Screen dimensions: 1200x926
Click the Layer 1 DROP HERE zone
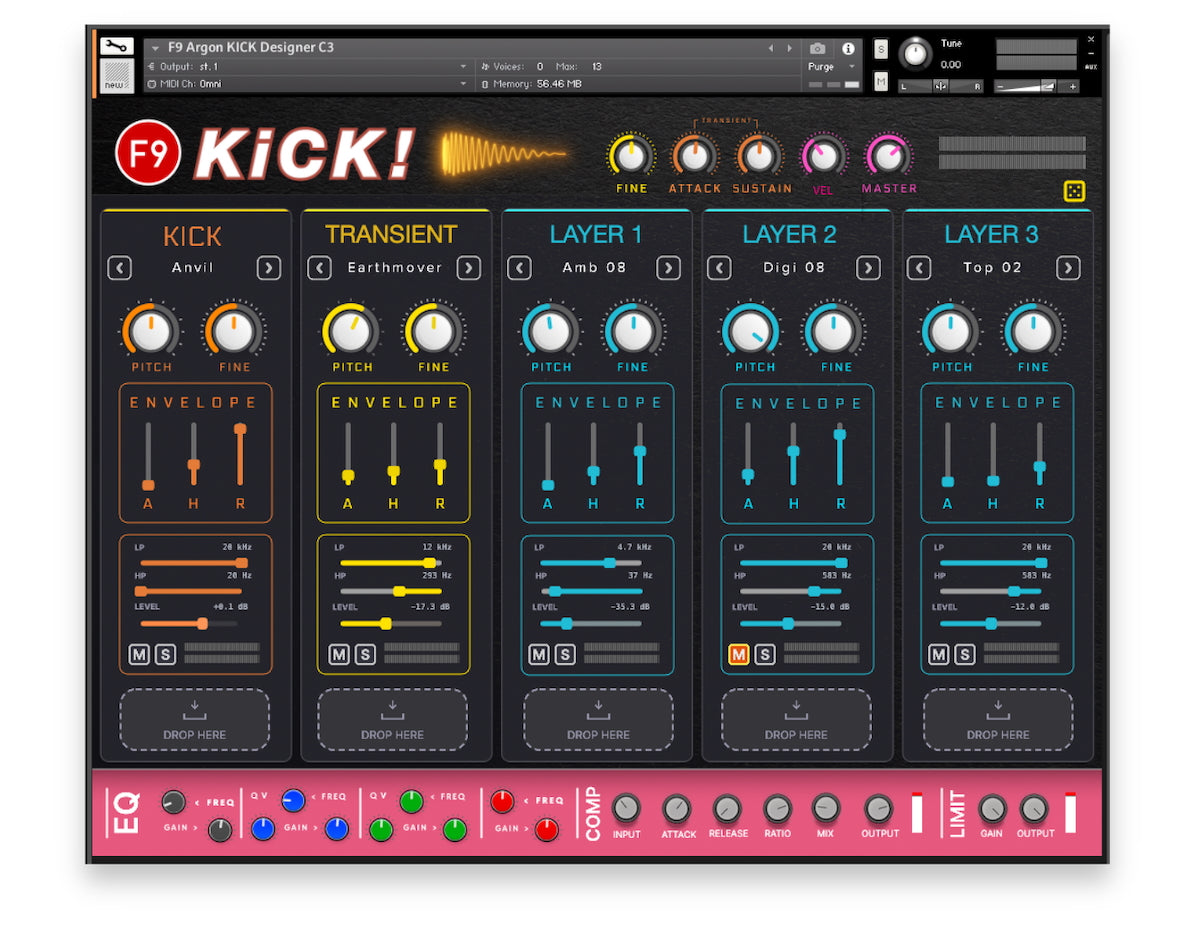pyautogui.click(x=598, y=719)
